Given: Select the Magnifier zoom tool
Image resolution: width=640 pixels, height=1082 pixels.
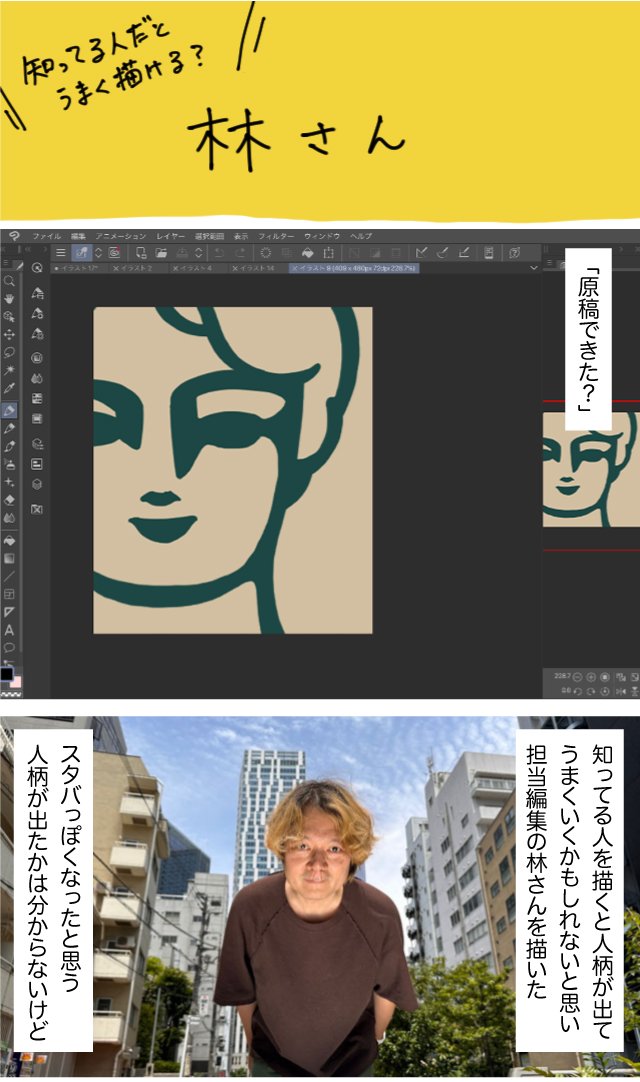Looking at the screenshot, I should [9, 281].
